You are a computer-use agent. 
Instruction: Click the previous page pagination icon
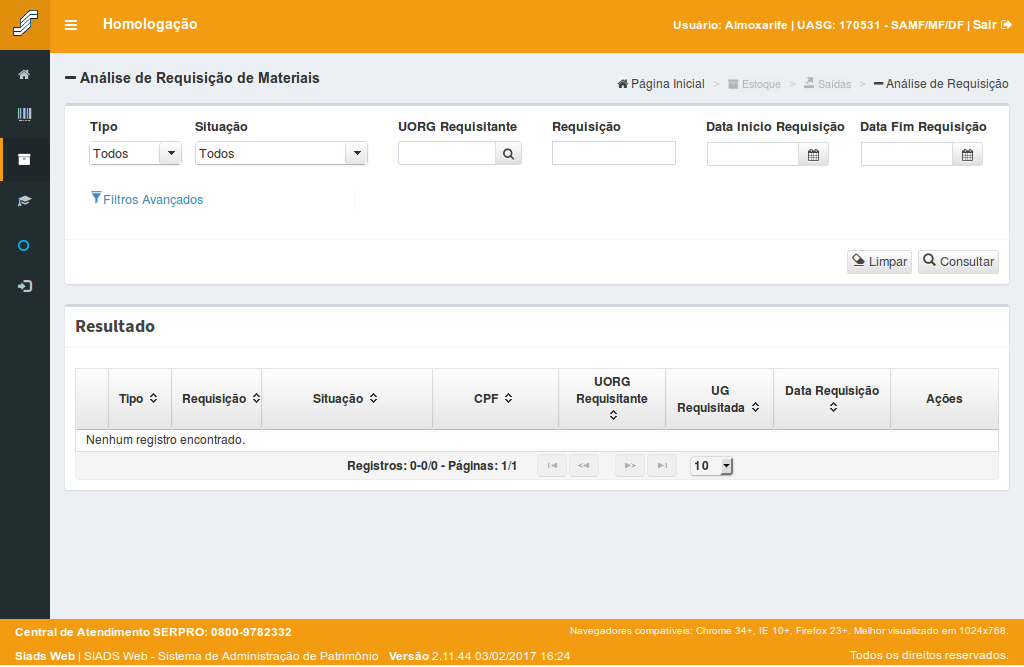(x=584, y=466)
